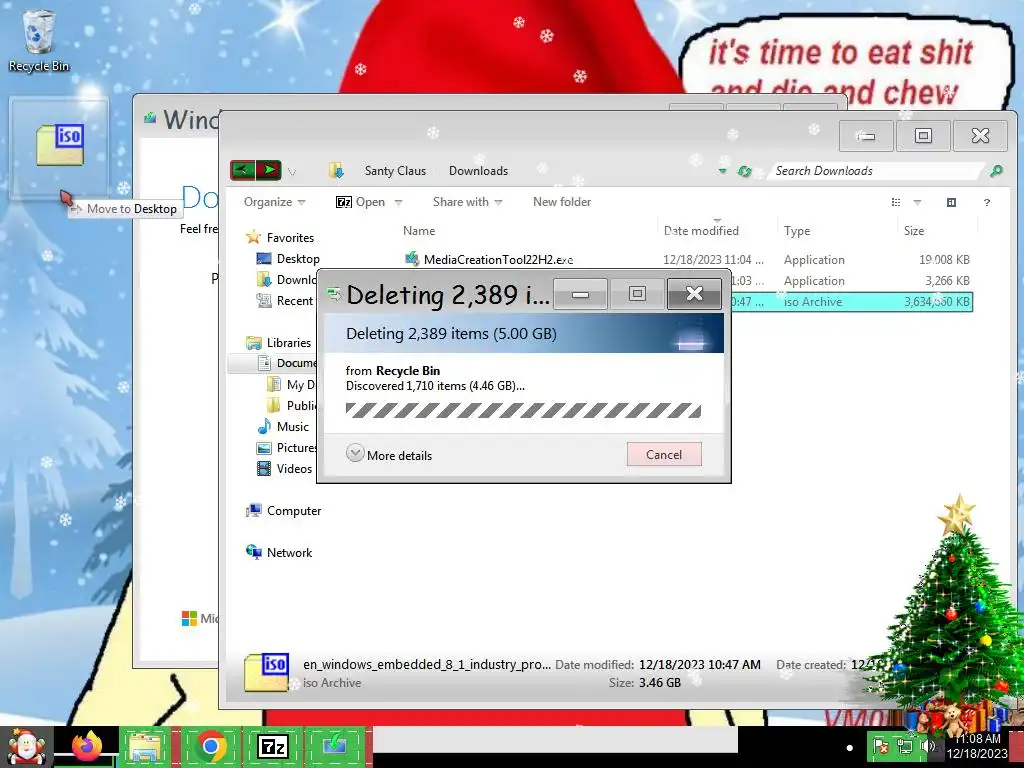Screen dimensions: 1024x768
Task: Open Recent Places under Favorites
Action: (285, 300)
